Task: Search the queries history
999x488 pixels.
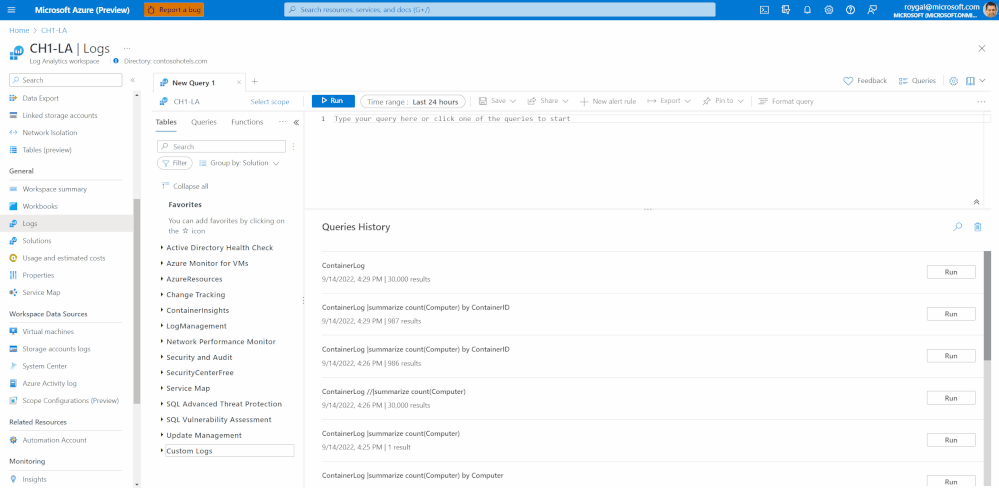Action: (x=957, y=227)
